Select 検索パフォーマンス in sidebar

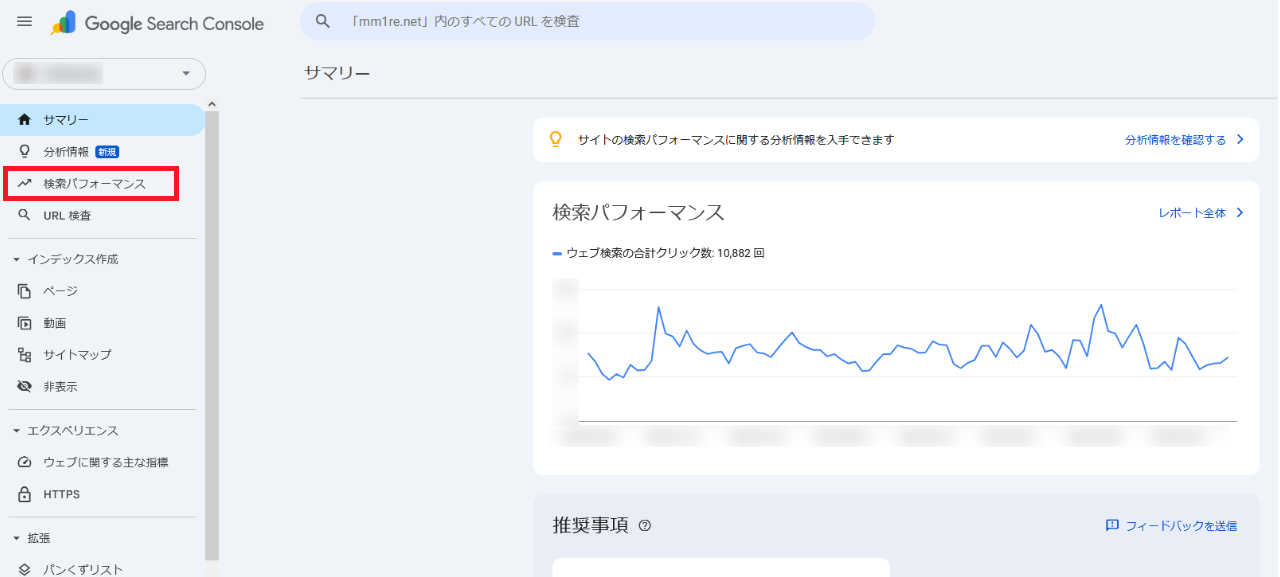94,184
